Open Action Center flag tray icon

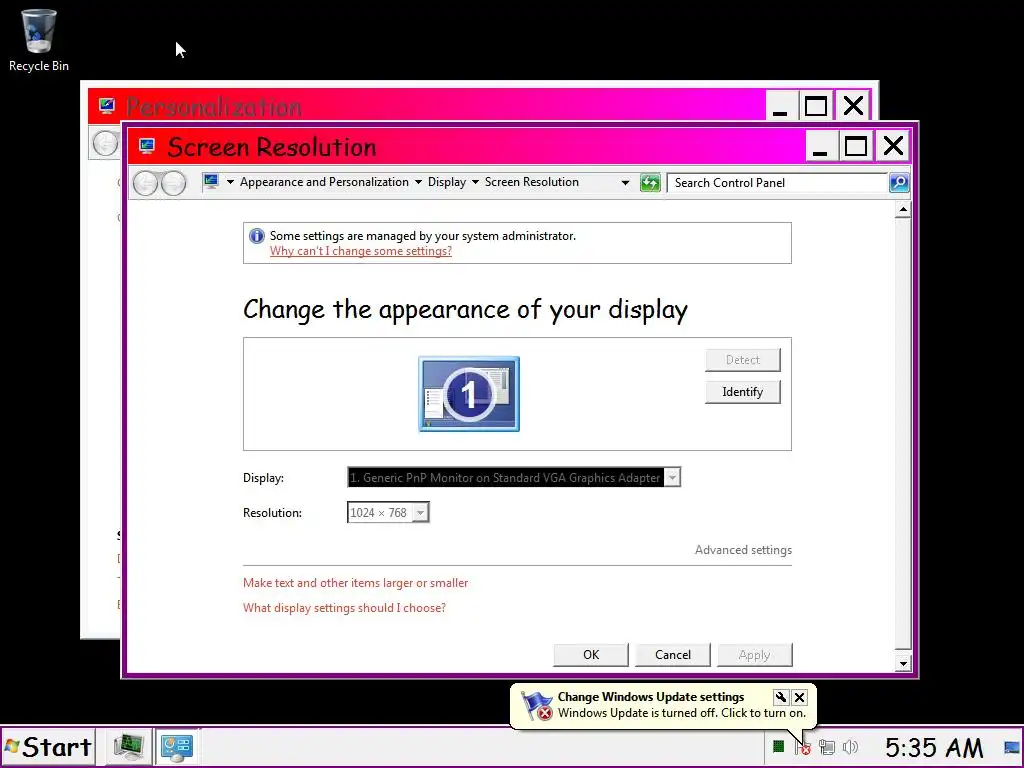click(803, 747)
